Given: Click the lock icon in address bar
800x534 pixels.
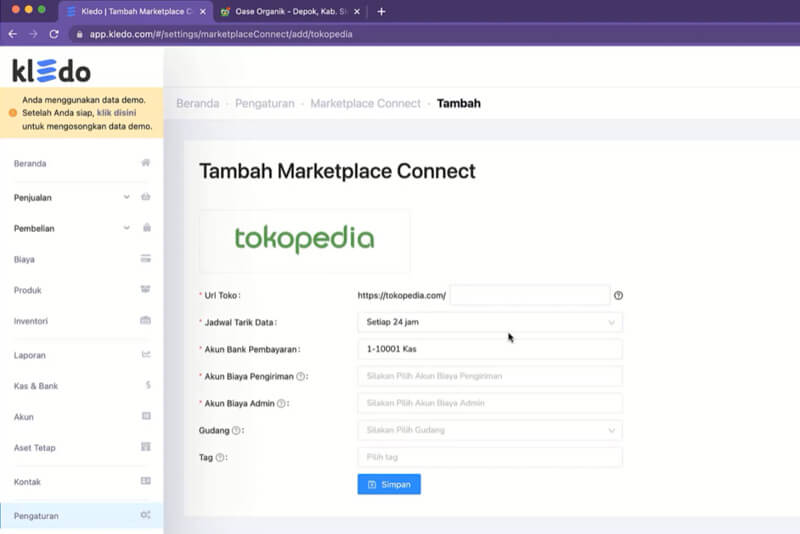Looking at the screenshot, I should [79, 34].
